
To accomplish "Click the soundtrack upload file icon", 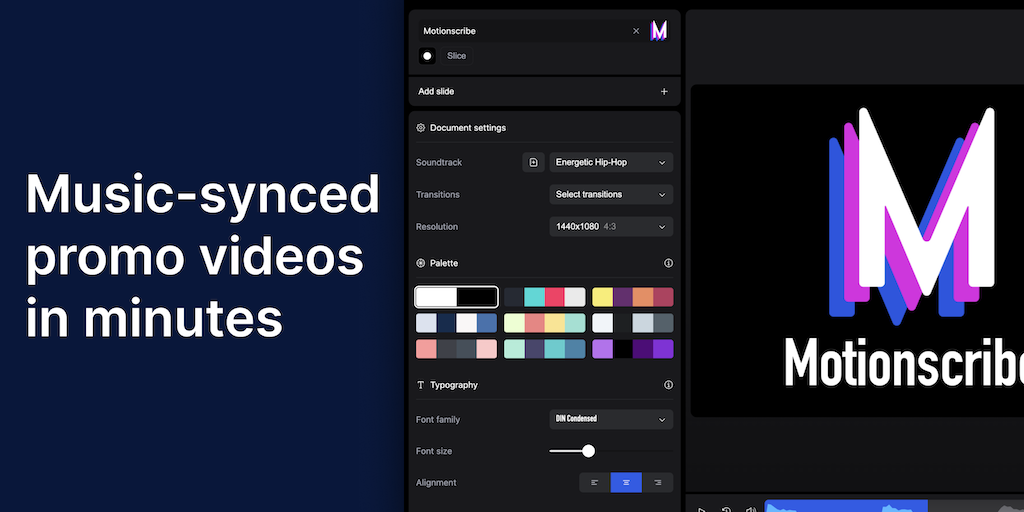I will [x=533, y=162].
